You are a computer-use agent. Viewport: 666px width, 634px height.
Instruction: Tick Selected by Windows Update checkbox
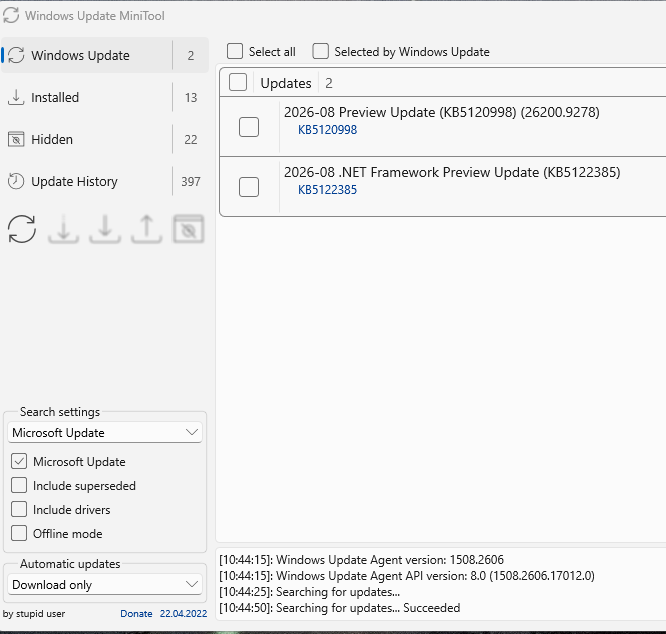point(320,51)
